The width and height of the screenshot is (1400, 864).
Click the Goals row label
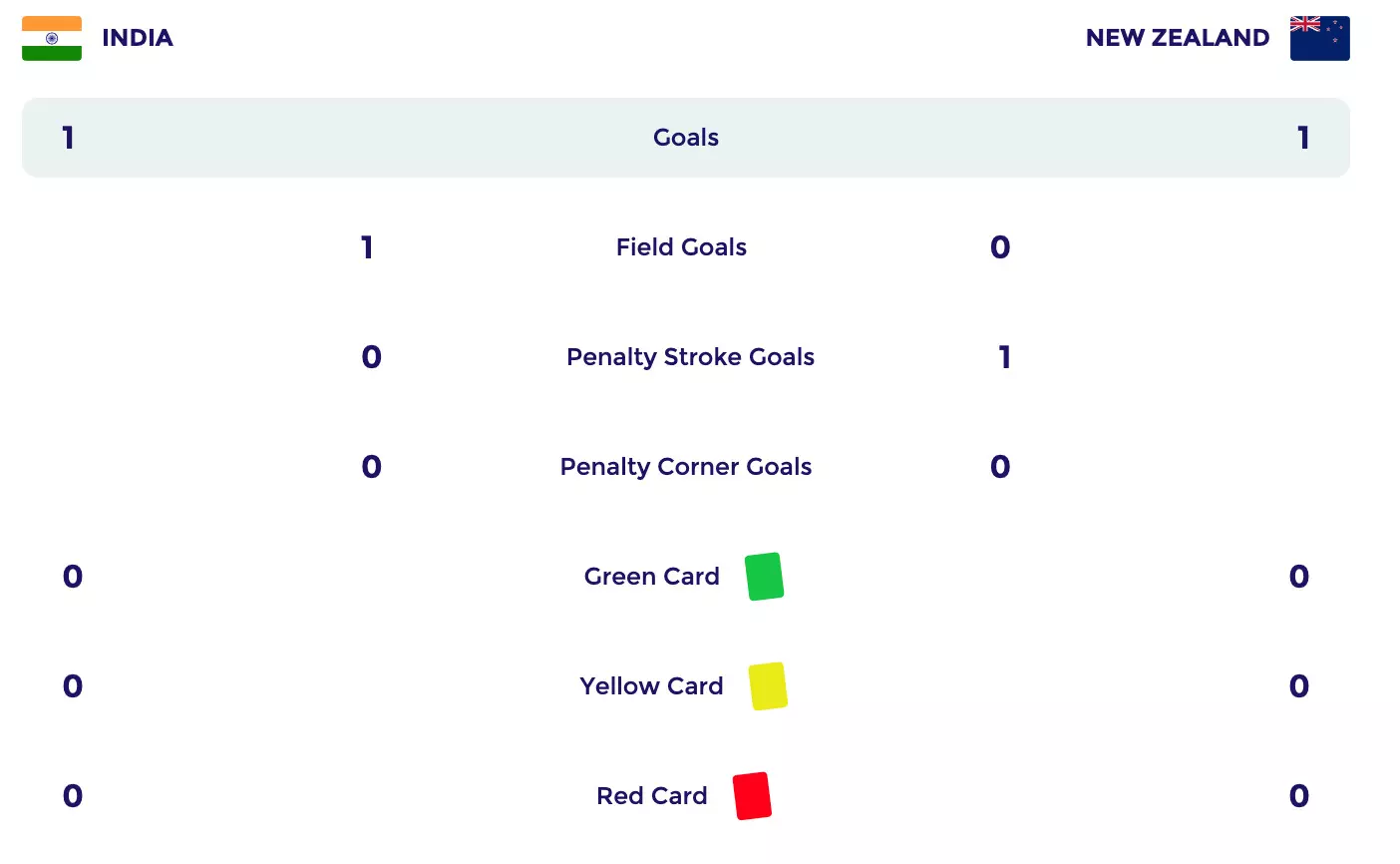686,138
